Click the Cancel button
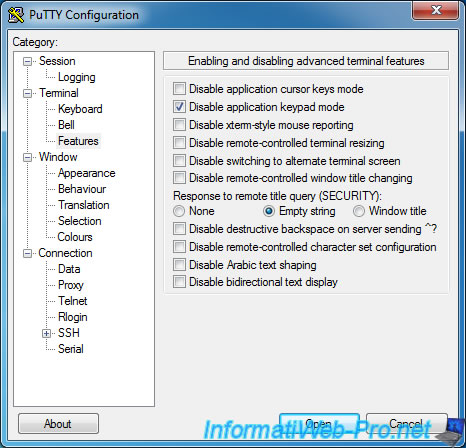Screen dimensions: 466x448 coord(406,424)
